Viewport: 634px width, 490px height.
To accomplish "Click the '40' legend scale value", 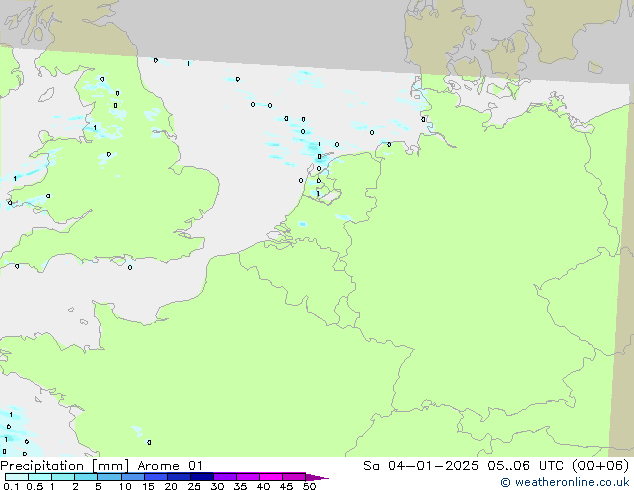I will 263,486.
